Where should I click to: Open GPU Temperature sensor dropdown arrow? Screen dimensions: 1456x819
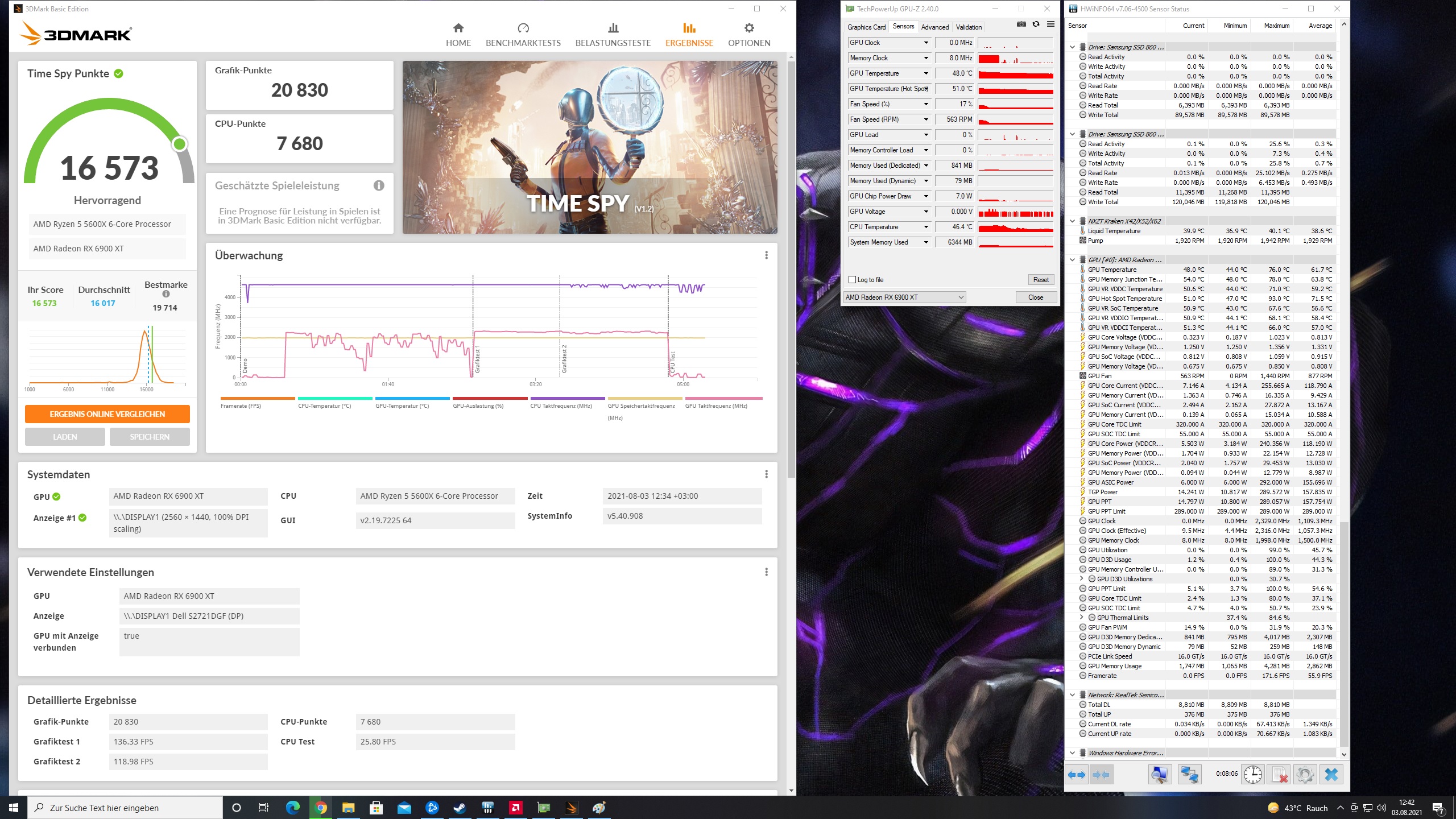click(x=926, y=73)
